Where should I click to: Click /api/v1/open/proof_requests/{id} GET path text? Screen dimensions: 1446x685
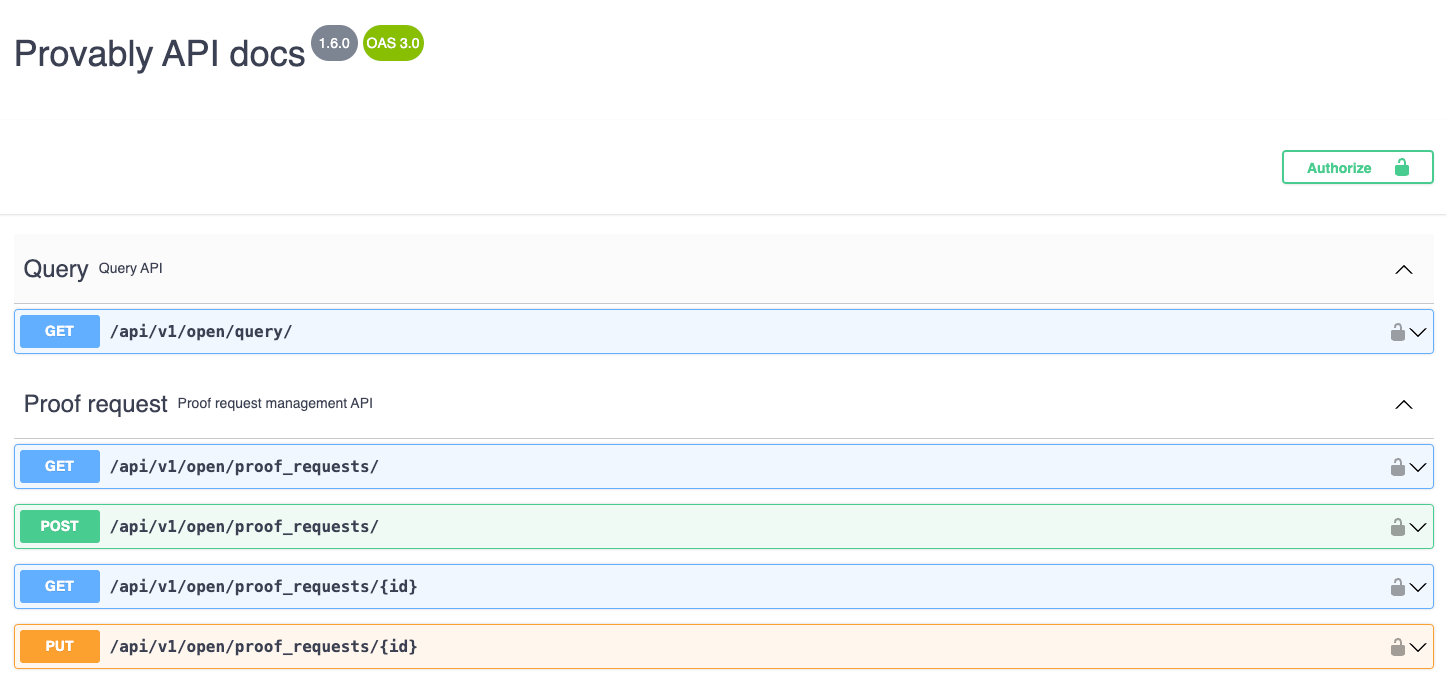pyautogui.click(x=263, y=587)
